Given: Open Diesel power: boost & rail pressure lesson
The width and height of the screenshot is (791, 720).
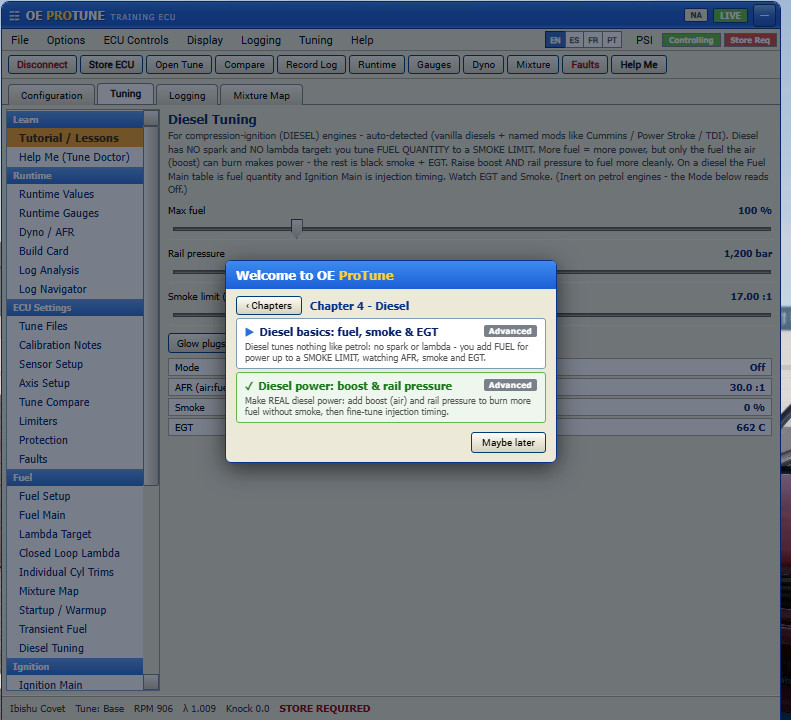Looking at the screenshot, I should click(390, 398).
